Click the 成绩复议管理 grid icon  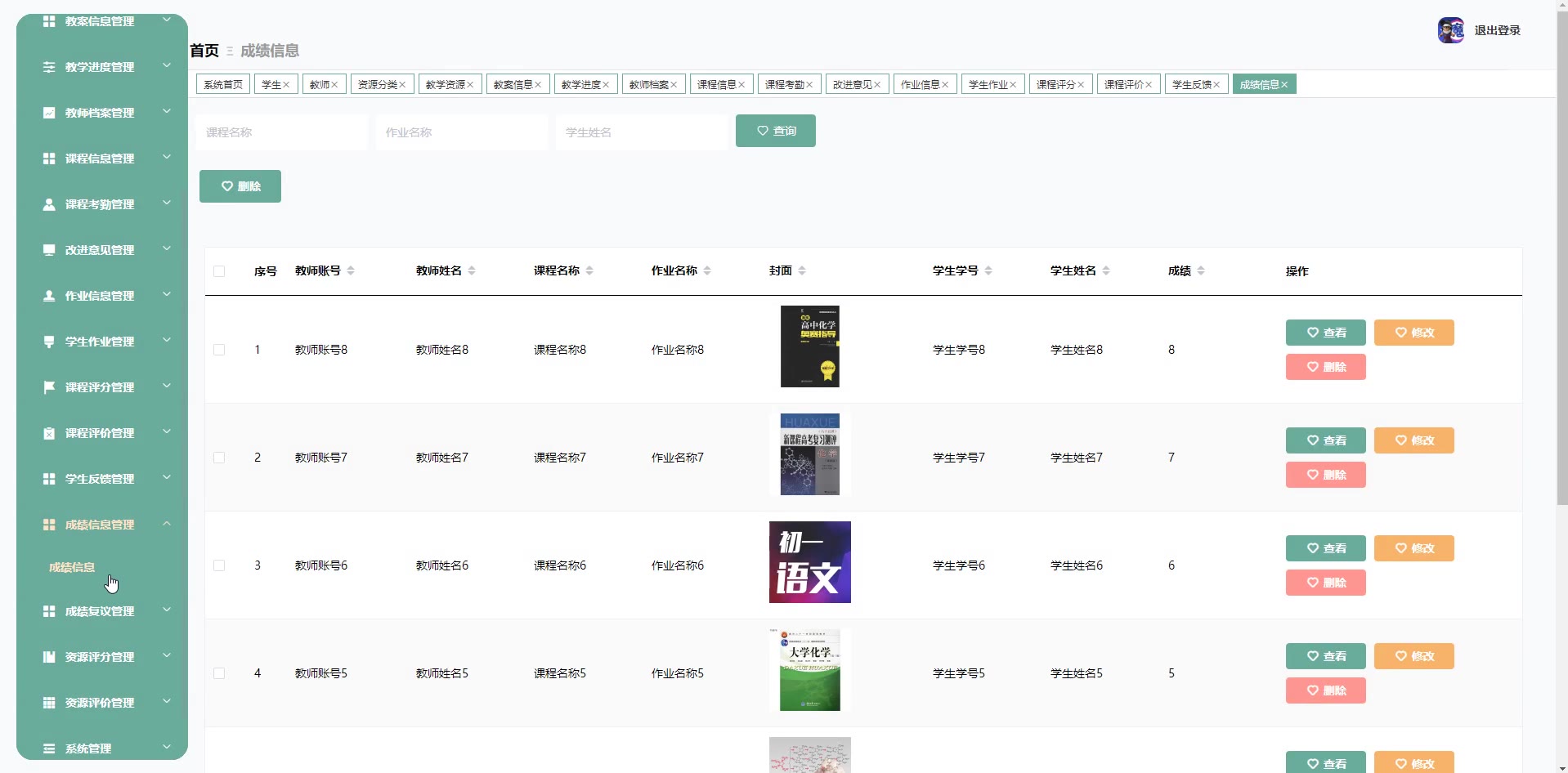(49, 611)
